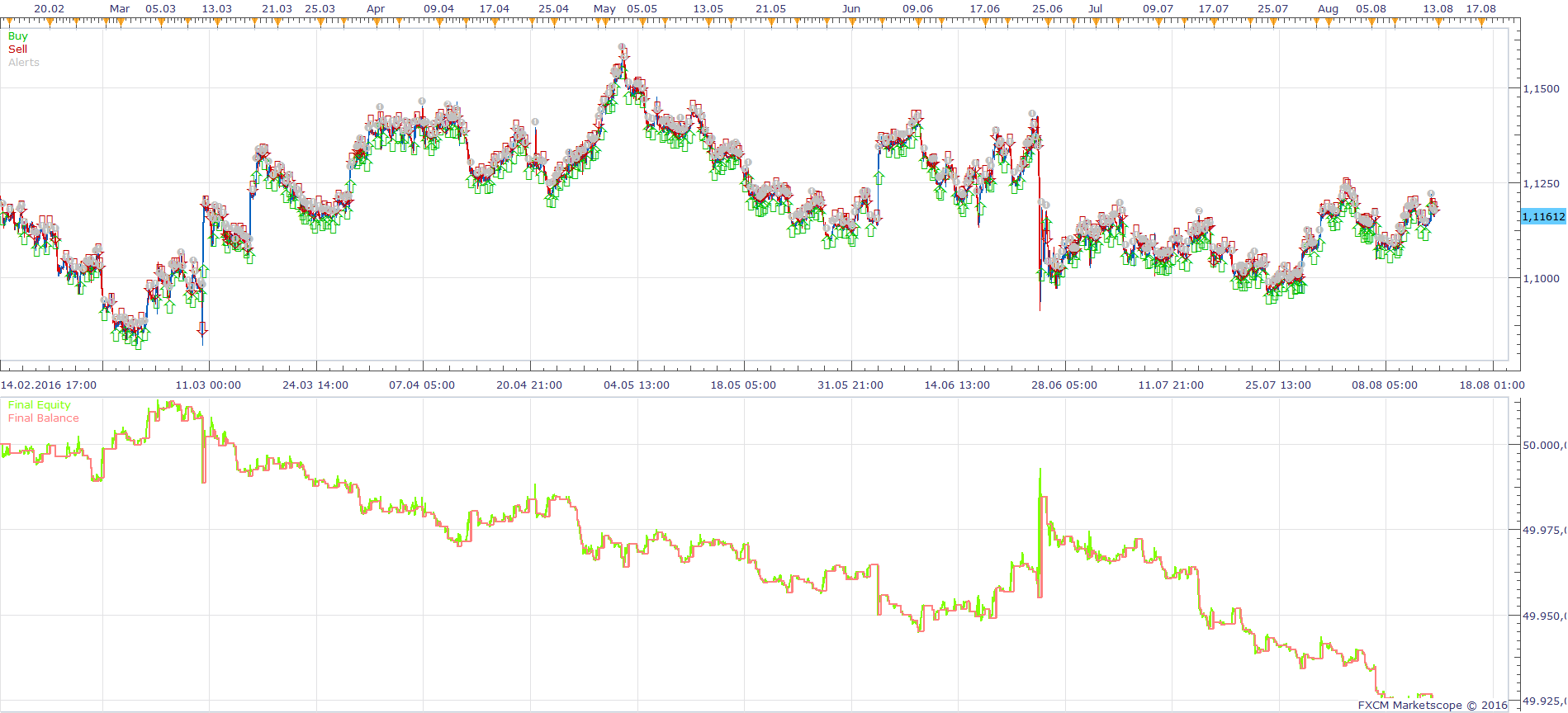Click the 25.07 13:00 time label
The image size is (1568, 713).
[1278, 385]
